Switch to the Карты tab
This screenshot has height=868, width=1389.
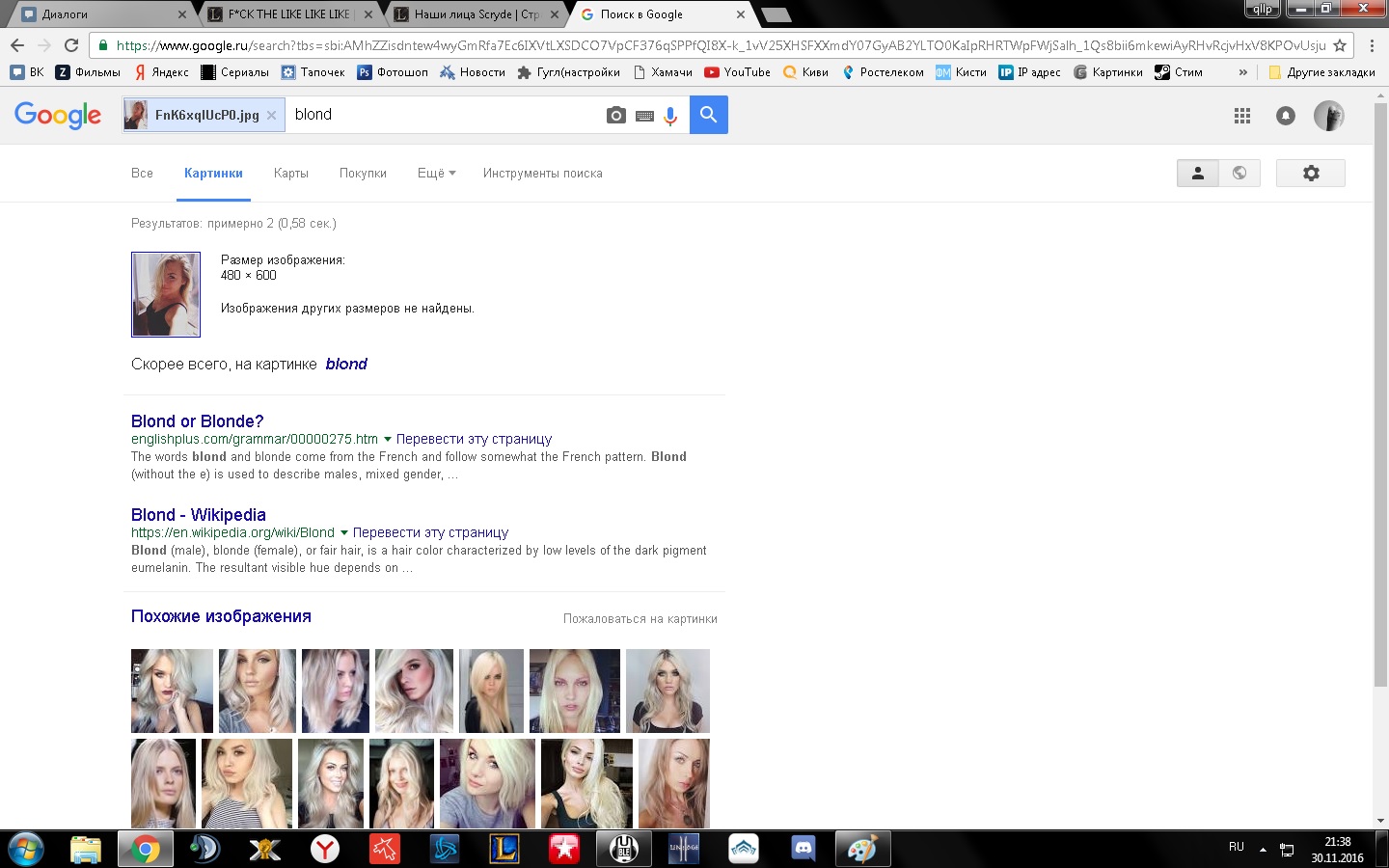pyautogui.click(x=290, y=174)
